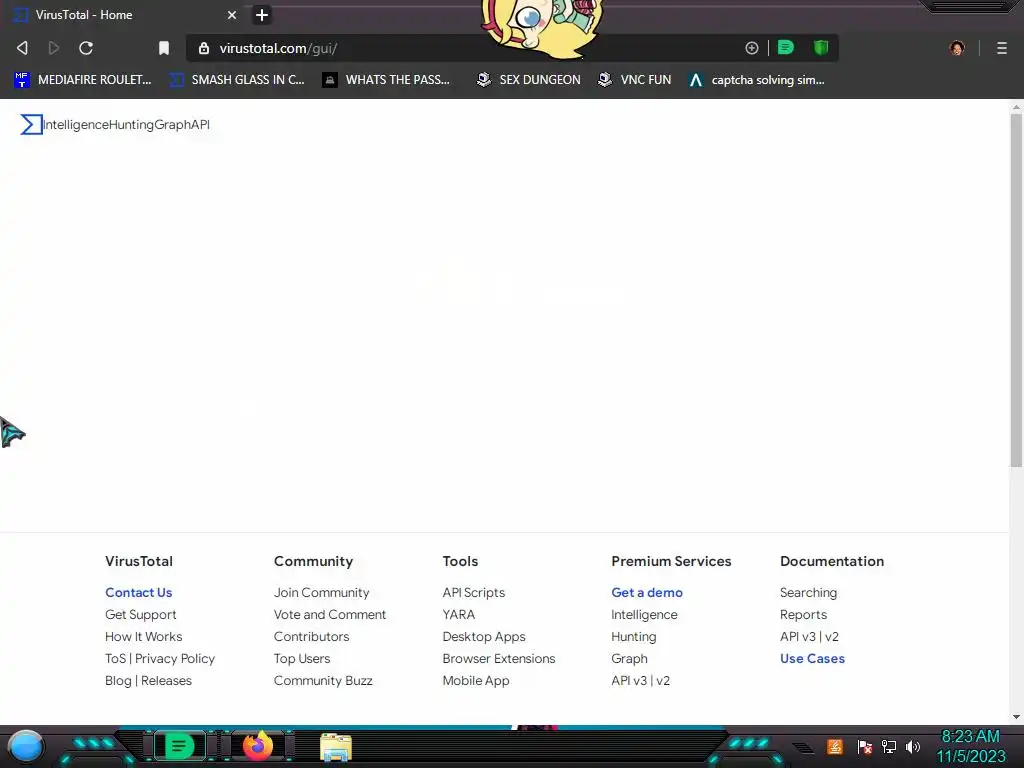This screenshot has height=768, width=1024.
Task: Open Community Buzz link
Action: click(323, 680)
